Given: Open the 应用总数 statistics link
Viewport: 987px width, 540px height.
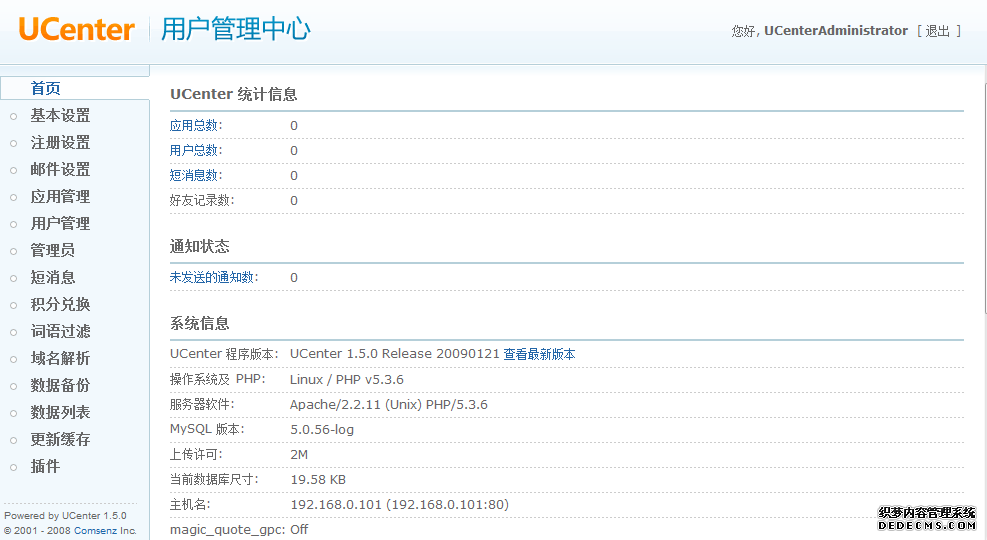Looking at the screenshot, I should (x=195, y=126).
